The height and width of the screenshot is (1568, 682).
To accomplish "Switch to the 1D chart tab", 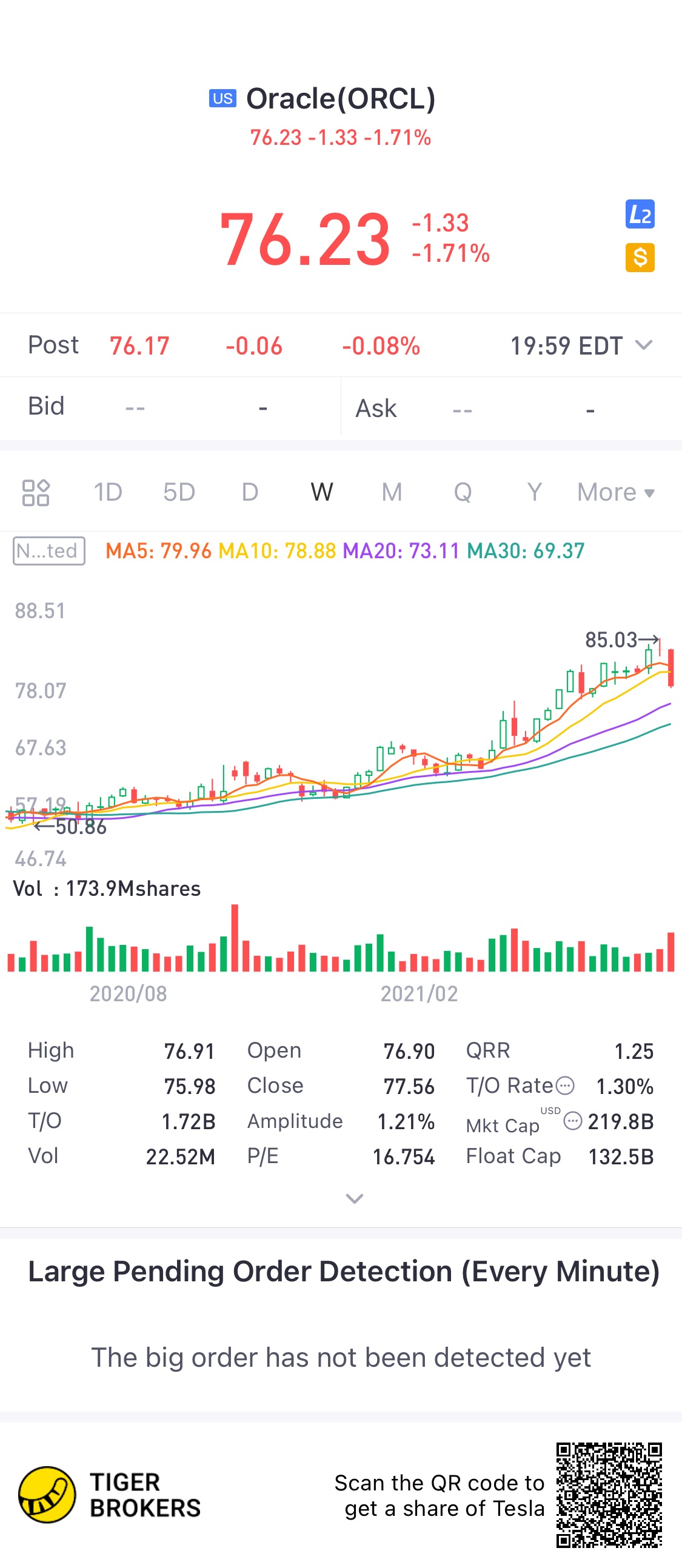I will (x=108, y=492).
